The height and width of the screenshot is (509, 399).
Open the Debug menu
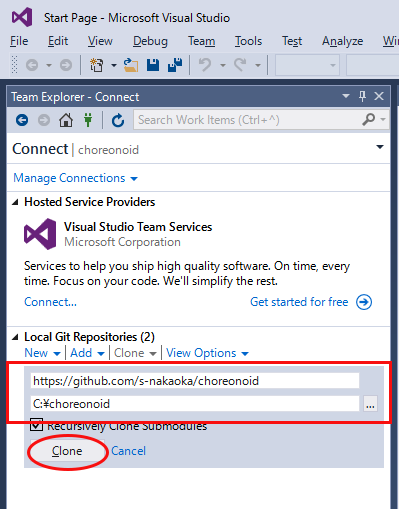pos(150,41)
